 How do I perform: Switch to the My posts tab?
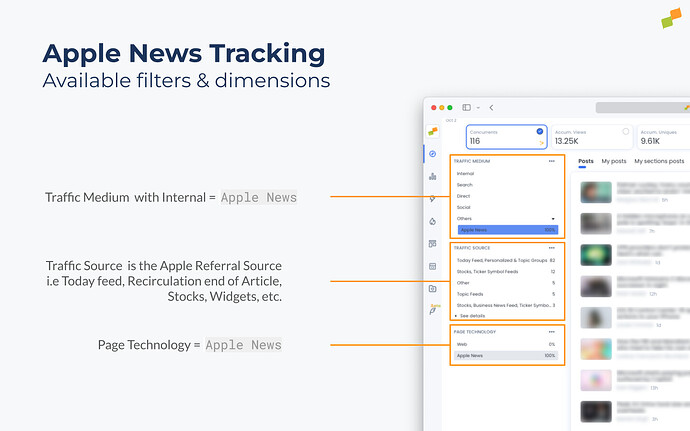coord(614,161)
